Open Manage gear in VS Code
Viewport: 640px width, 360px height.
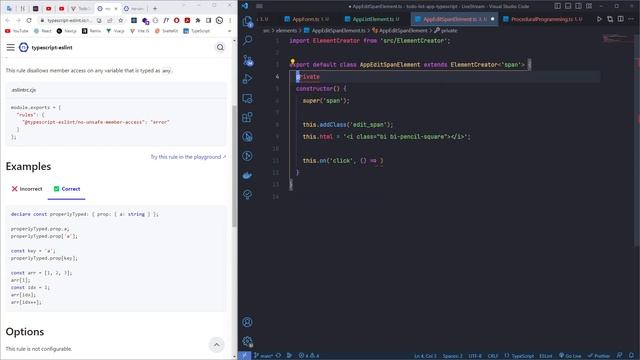(x=247, y=341)
